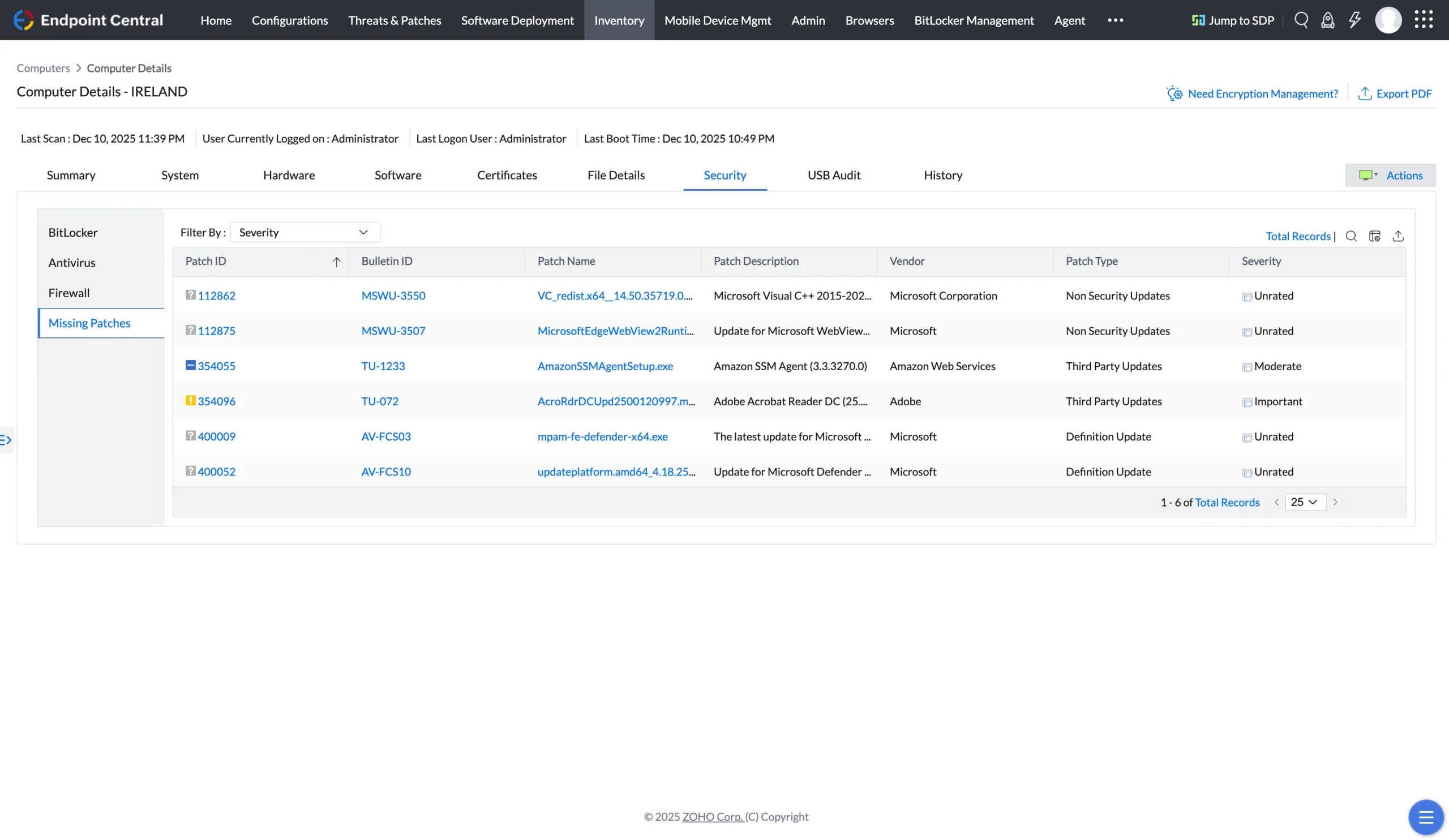The image size is (1449, 840).
Task: Select the Adobe Acrobat Reader DC description
Action: tap(790, 401)
